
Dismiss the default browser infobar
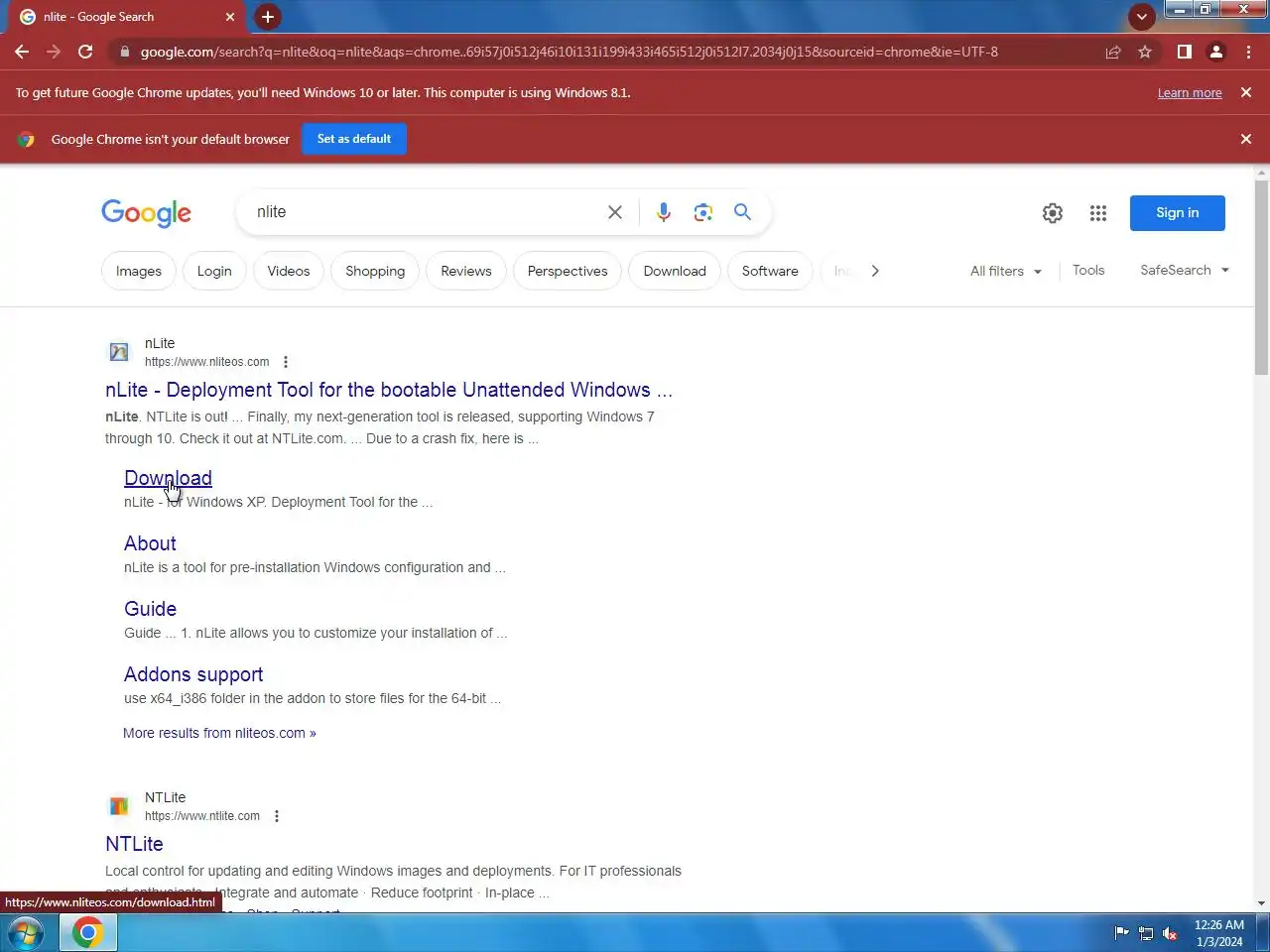[x=1246, y=139]
